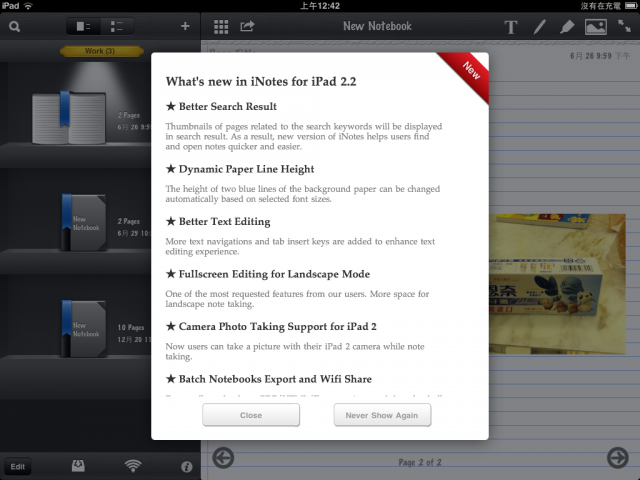640x480 pixels.
Task: Tap the Edit button in sidebar
Action: tap(18, 467)
